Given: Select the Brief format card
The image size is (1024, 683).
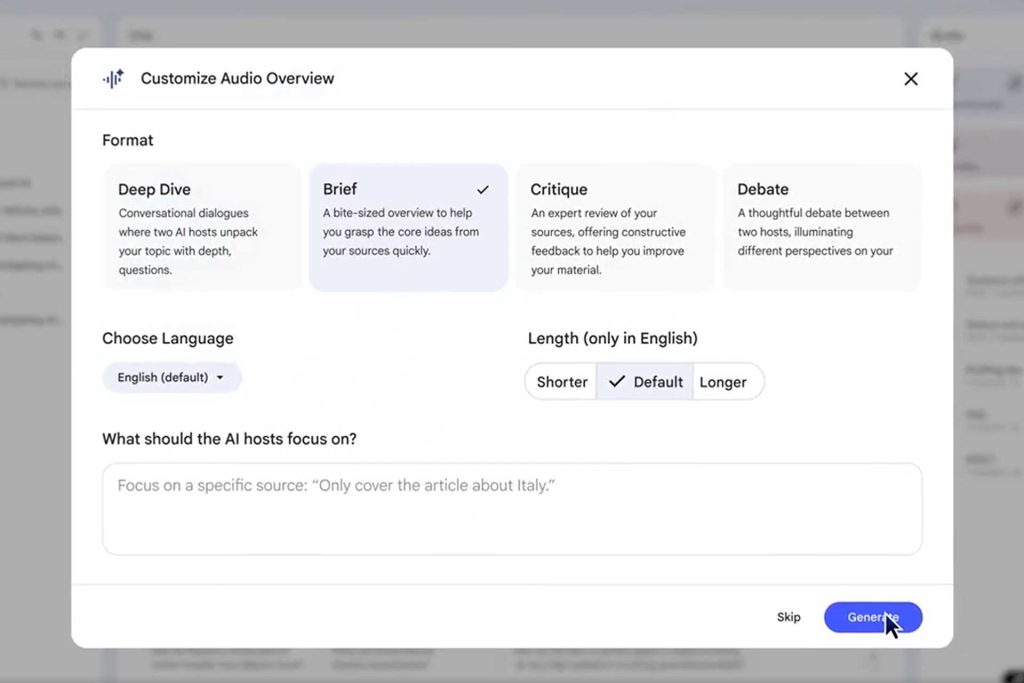Looking at the screenshot, I should [409, 228].
